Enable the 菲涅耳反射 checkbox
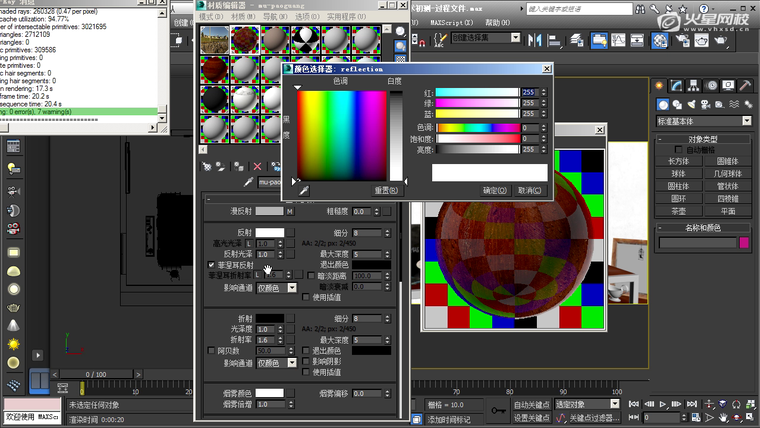The width and height of the screenshot is (760, 428). click(x=210, y=265)
